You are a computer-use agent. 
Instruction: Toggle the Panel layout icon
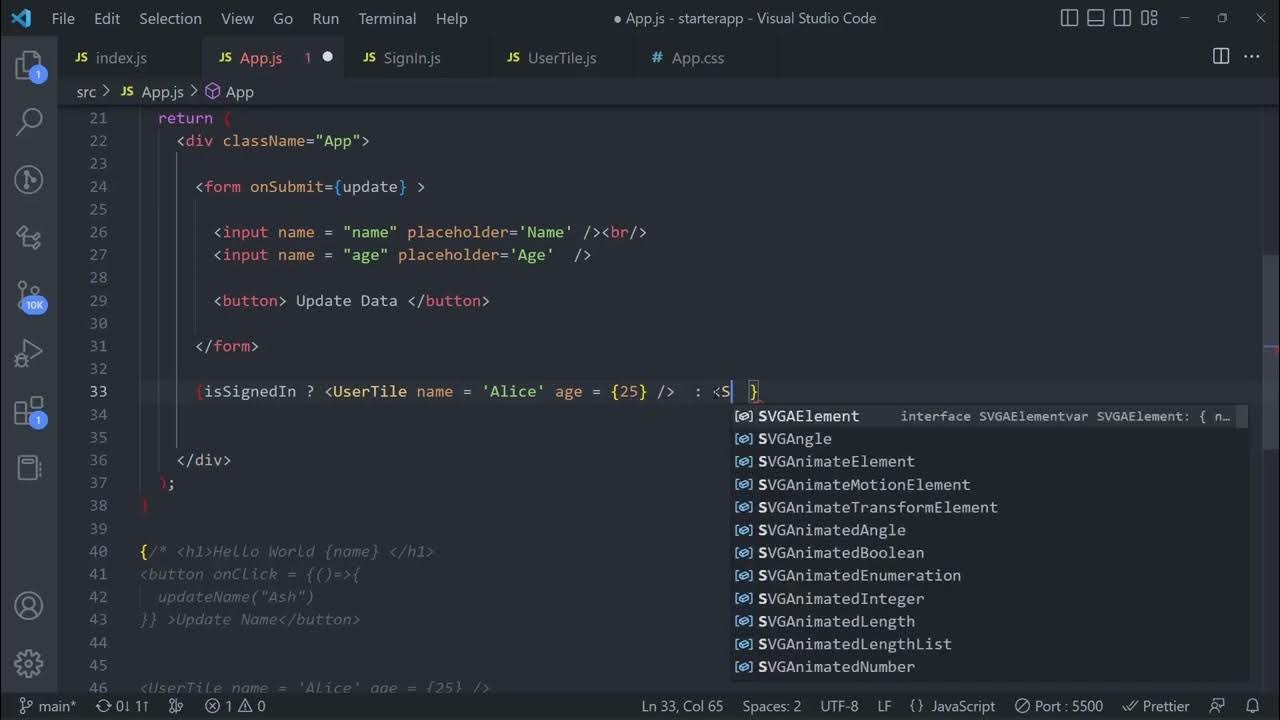coord(1097,18)
